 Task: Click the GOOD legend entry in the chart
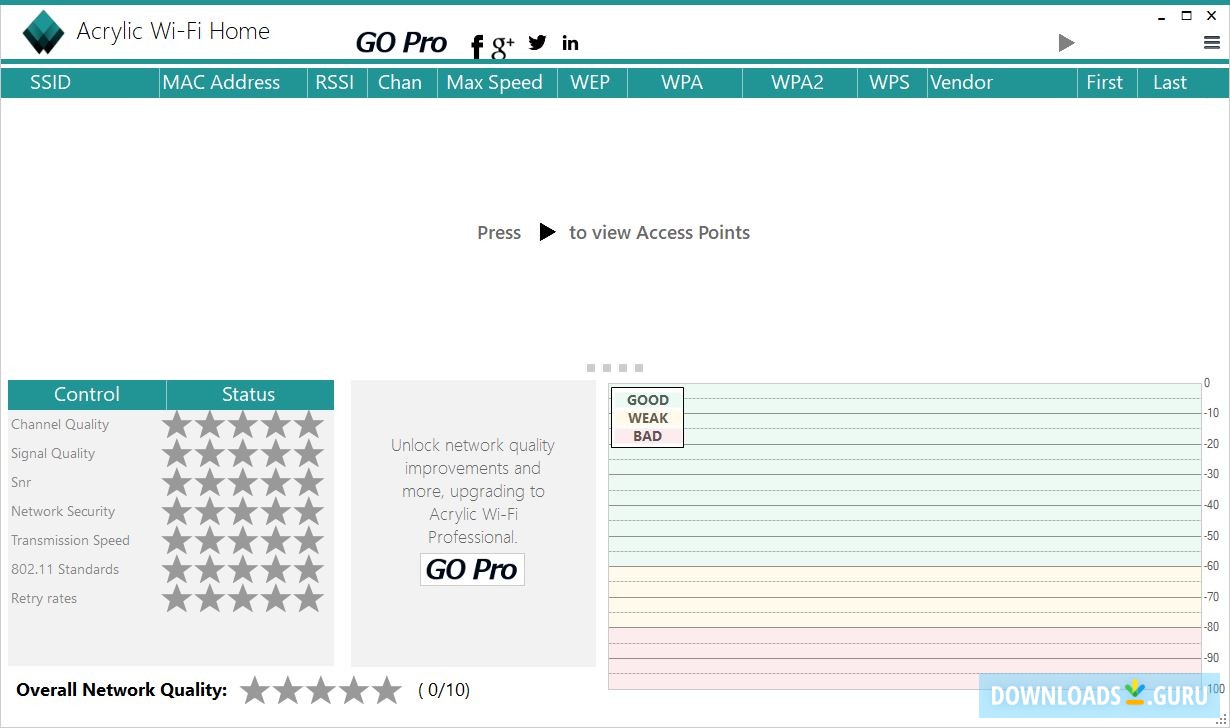tap(648, 400)
